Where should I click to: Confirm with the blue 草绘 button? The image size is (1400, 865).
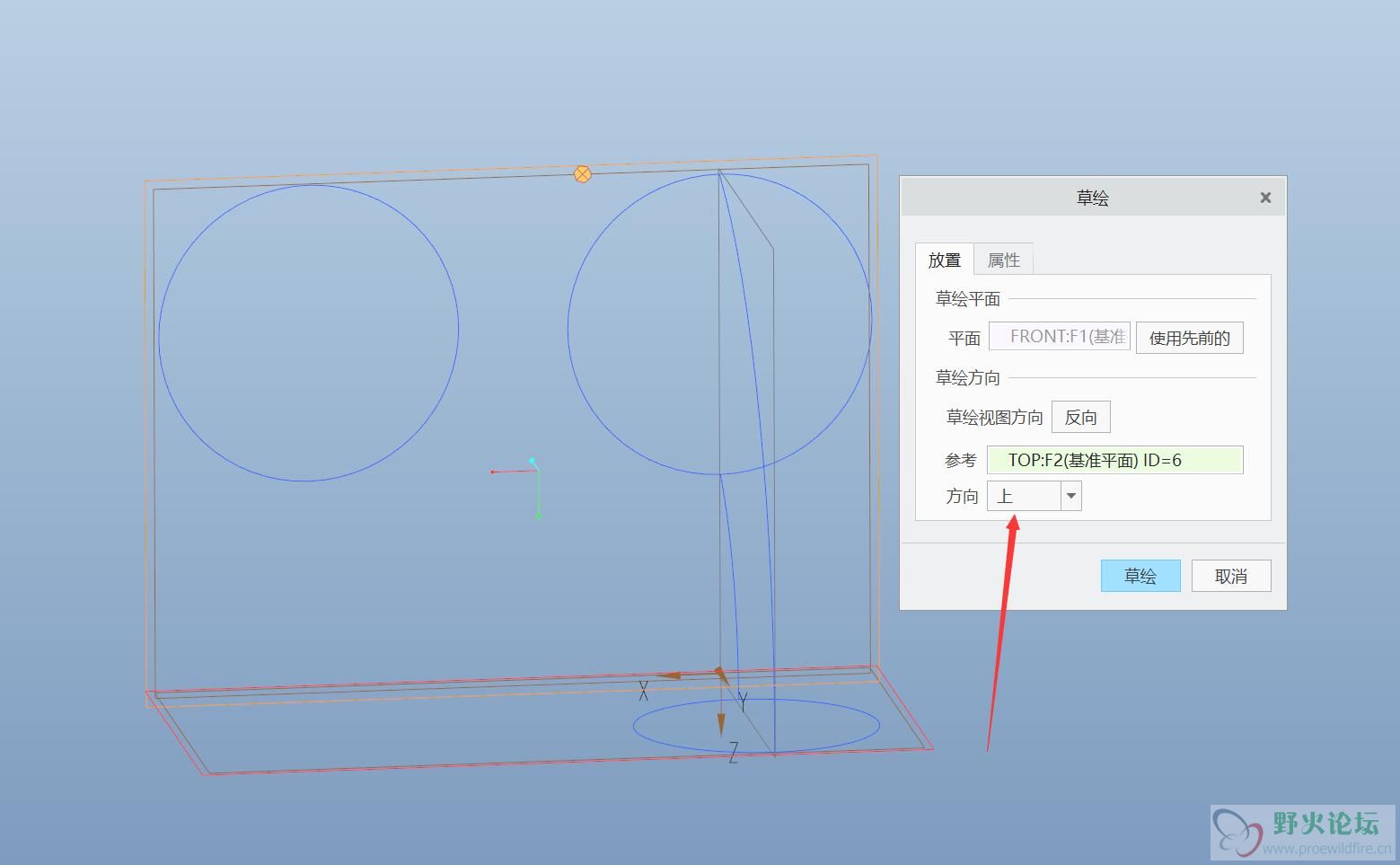(1140, 576)
